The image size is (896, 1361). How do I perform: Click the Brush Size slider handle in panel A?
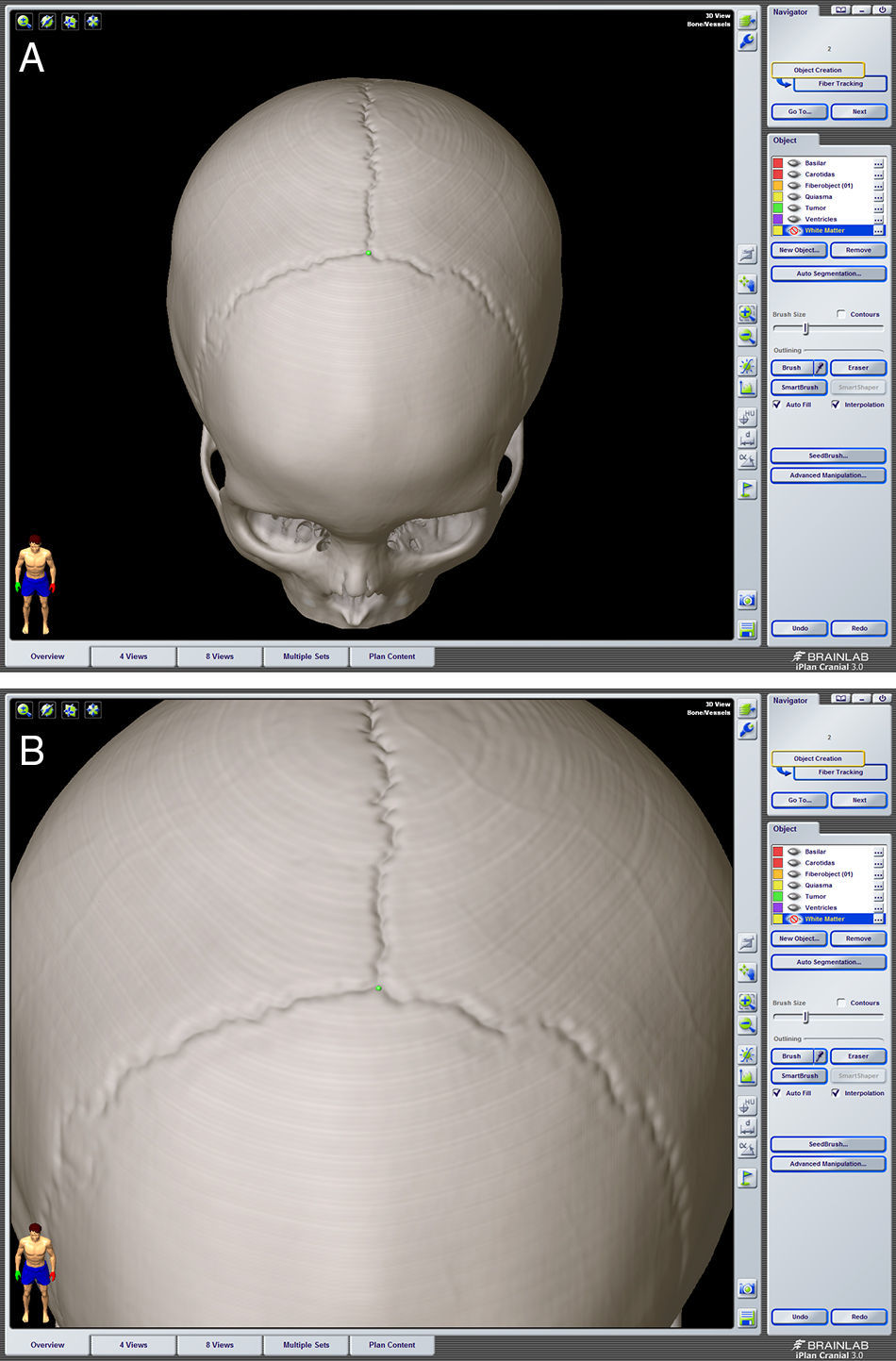click(x=805, y=328)
